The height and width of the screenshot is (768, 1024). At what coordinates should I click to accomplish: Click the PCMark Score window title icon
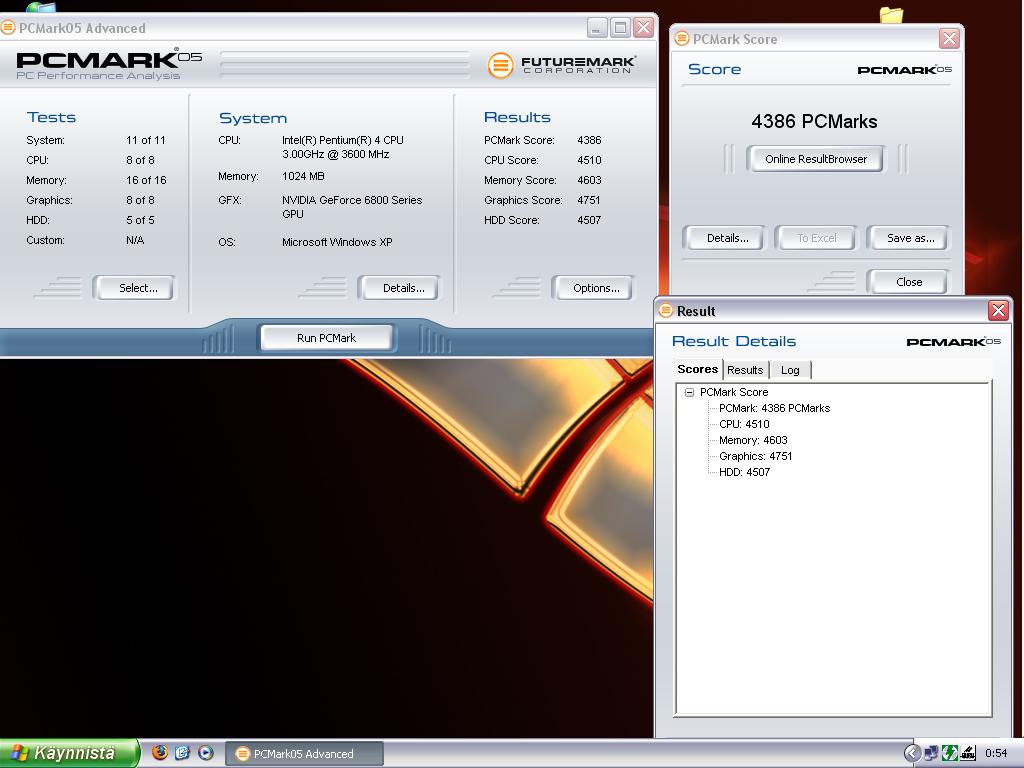pyautogui.click(x=682, y=39)
